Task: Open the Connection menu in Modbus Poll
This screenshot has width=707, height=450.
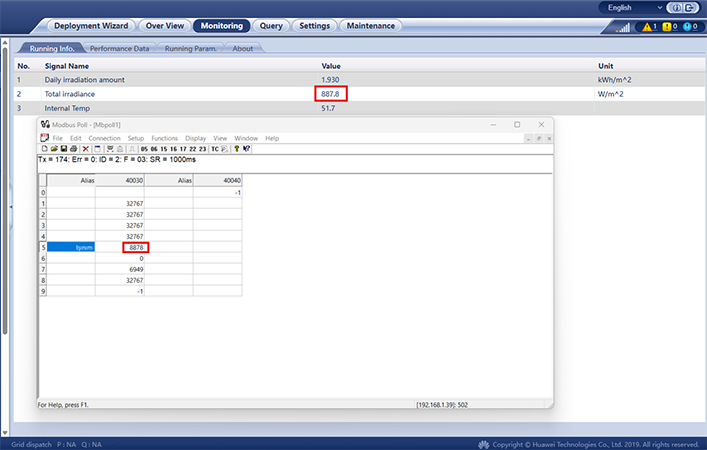Action: [104, 138]
